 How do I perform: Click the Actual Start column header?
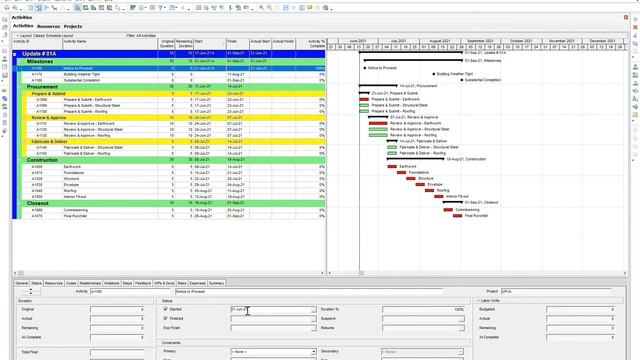click(x=260, y=44)
